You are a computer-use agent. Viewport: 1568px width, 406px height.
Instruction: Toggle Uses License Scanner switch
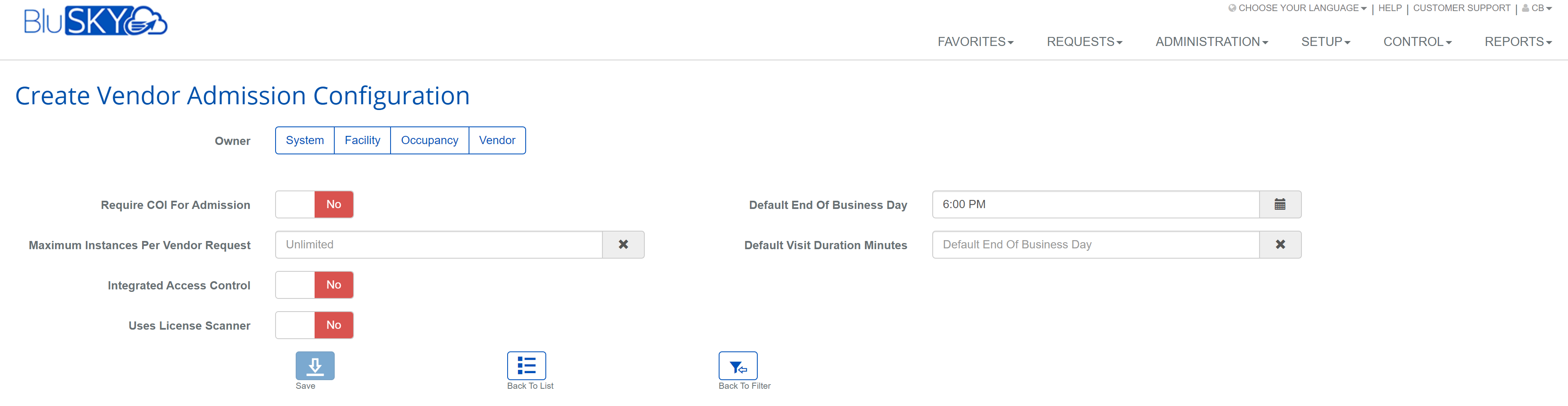[314, 325]
